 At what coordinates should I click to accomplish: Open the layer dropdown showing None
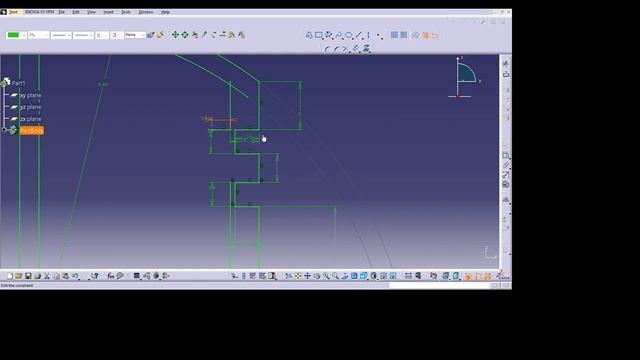click(135, 36)
